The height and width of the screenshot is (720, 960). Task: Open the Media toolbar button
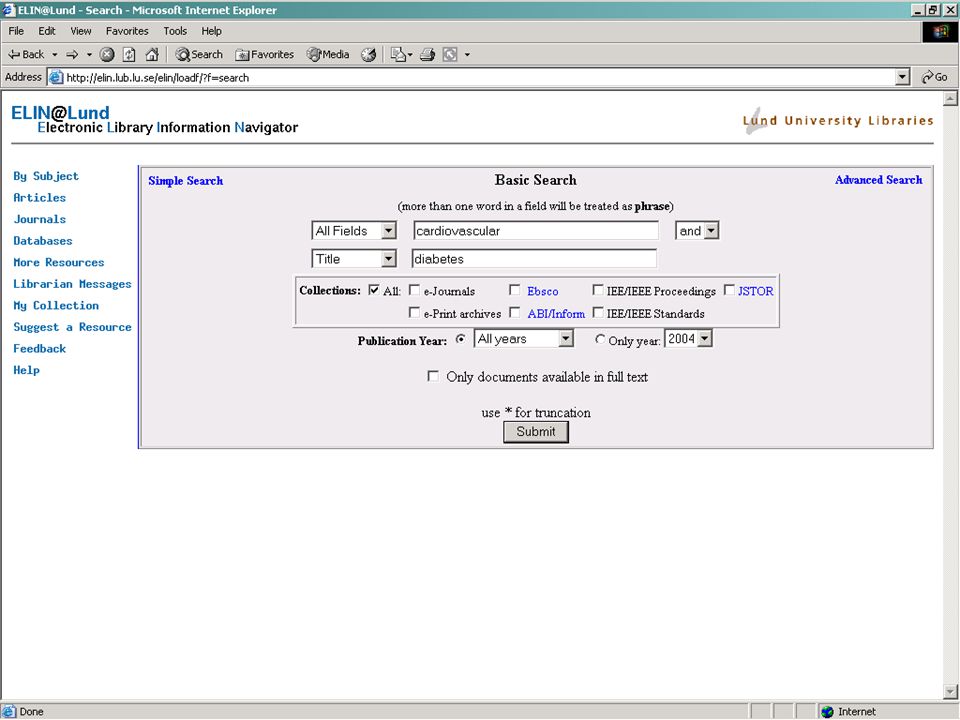point(328,54)
